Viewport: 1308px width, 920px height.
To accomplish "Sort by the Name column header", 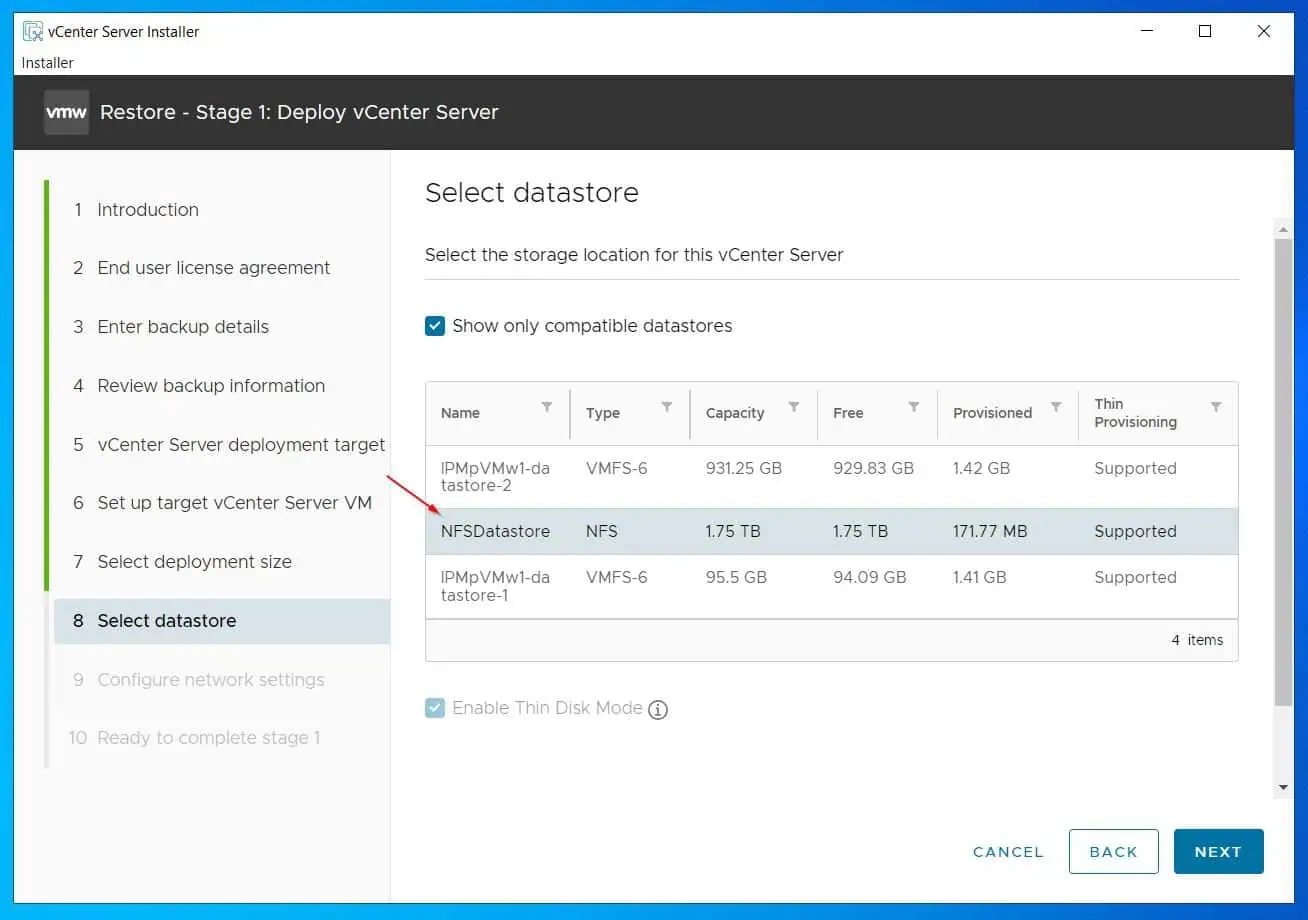I will [460, 413].
